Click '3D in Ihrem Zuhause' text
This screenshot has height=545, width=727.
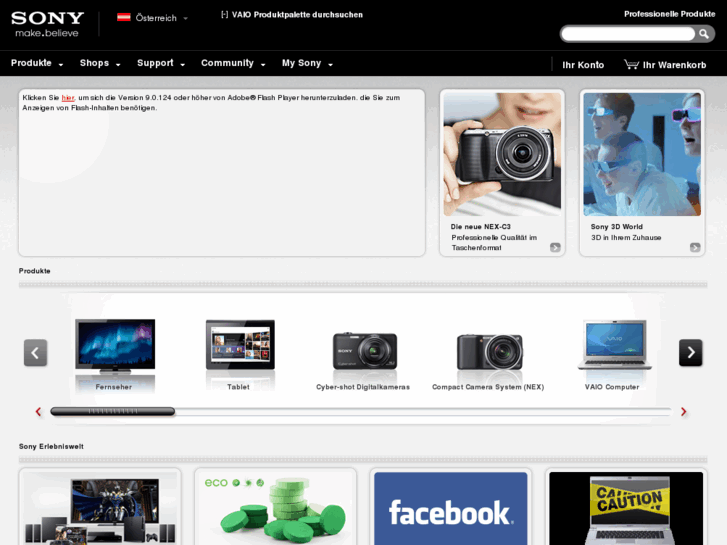pos(626,237)
